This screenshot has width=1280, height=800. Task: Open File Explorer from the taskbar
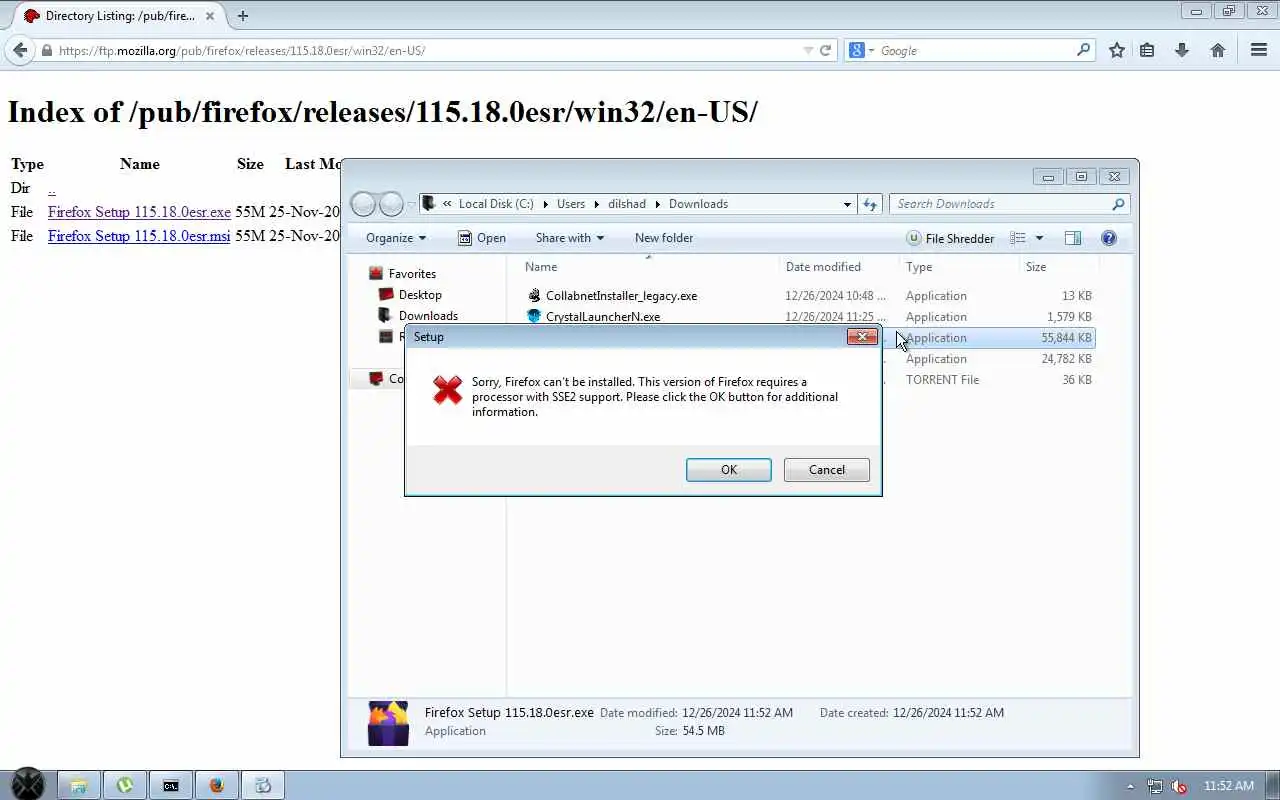[78, 785]
